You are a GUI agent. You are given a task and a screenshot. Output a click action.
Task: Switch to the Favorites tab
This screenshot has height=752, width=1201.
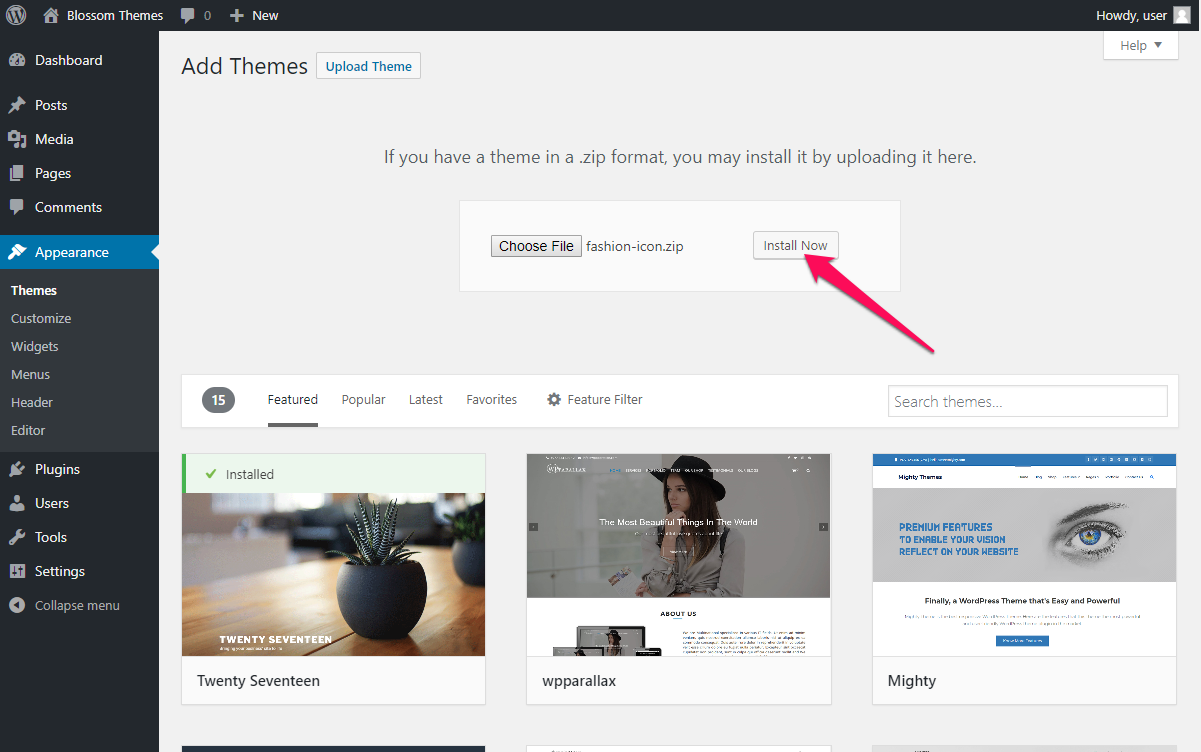tap(492, 399)
